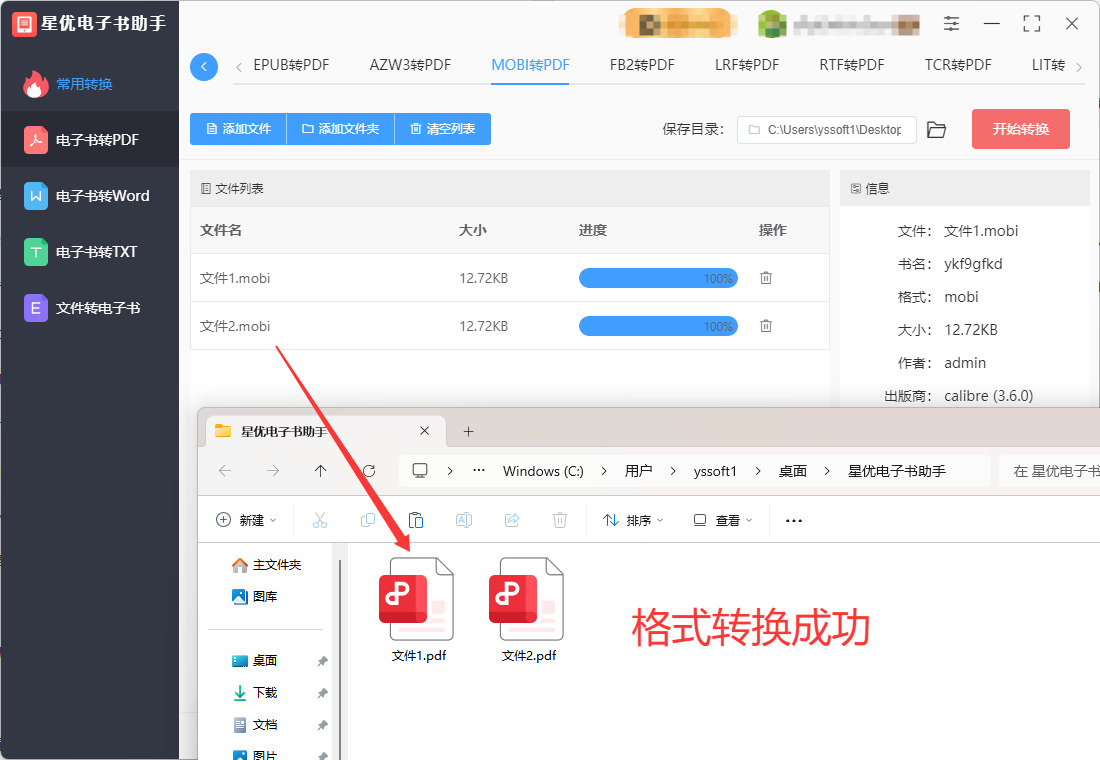Open the settings sliders icon in title bar
Image resolution: width=1100 pixels, height=760 pixels.
pyautogui.click(x=951, y=24)
